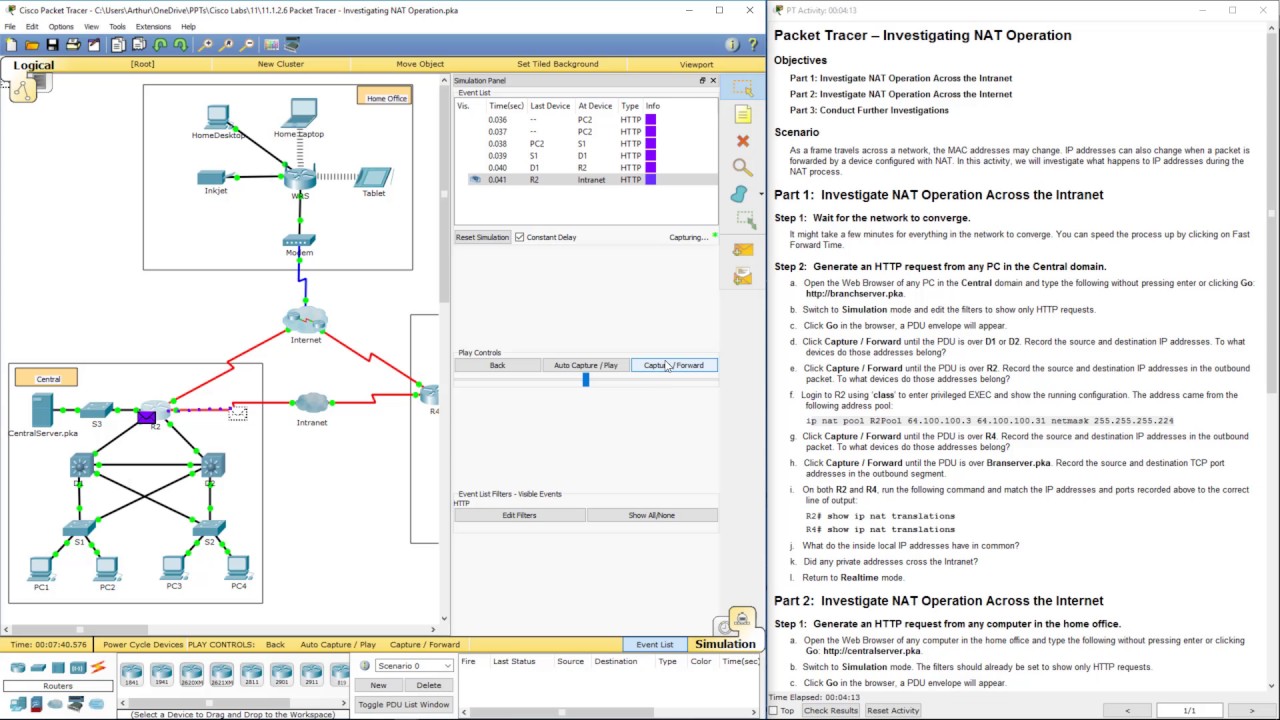Open the Help menu

click(188, 26)
